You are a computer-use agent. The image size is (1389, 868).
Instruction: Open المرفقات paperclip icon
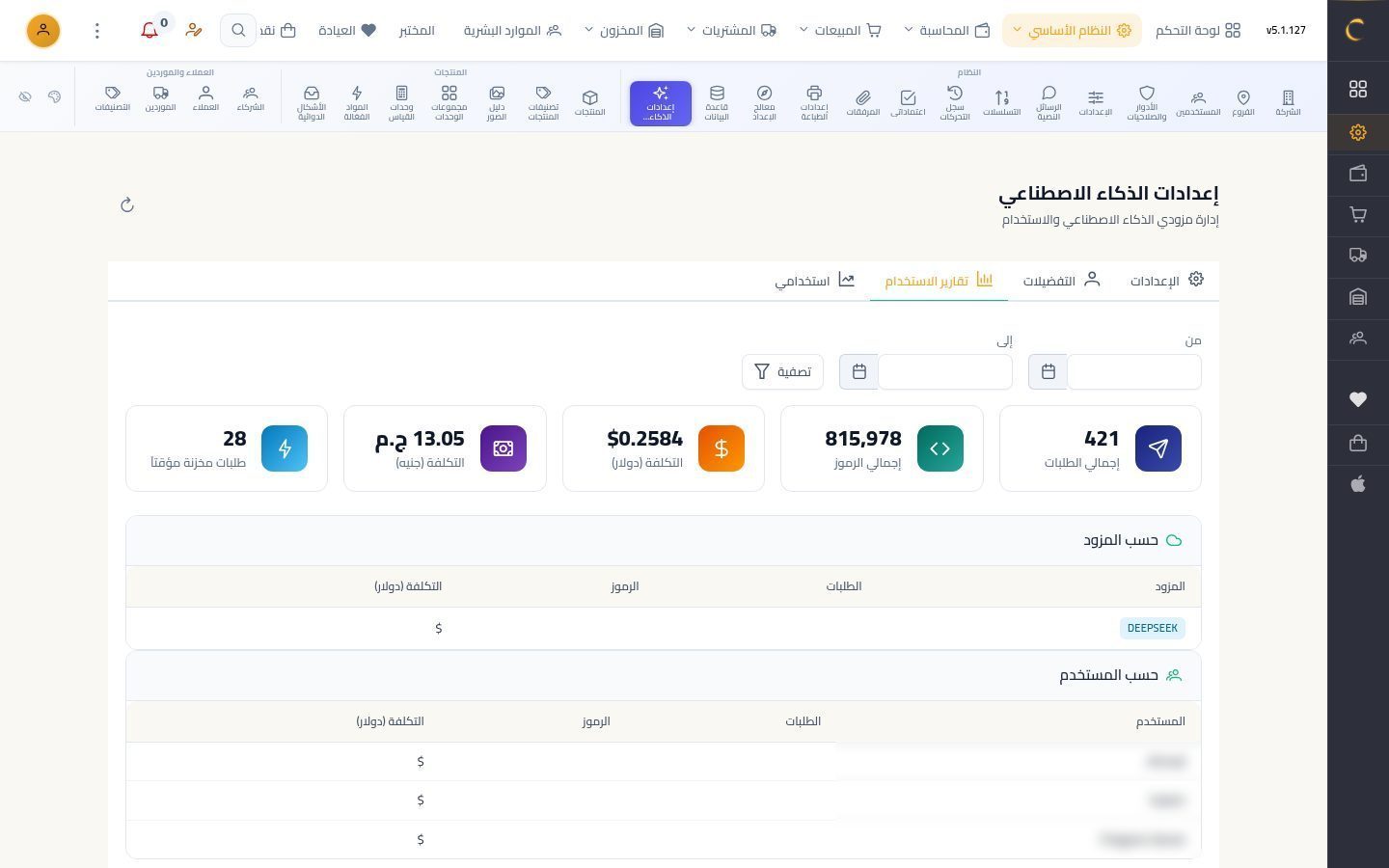coord(863,102)
